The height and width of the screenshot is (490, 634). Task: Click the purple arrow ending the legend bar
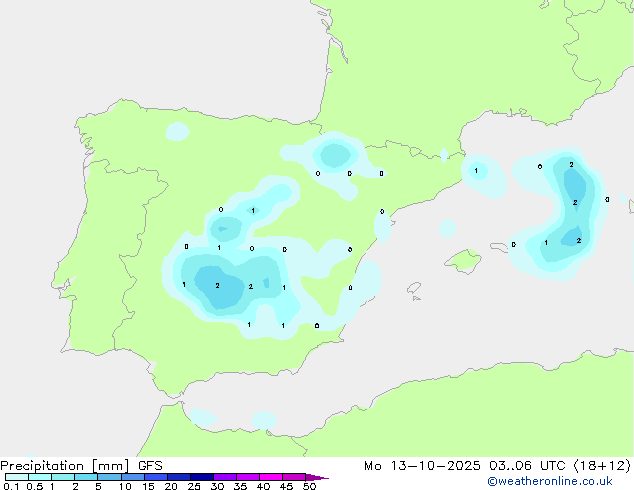pos(317,477)
